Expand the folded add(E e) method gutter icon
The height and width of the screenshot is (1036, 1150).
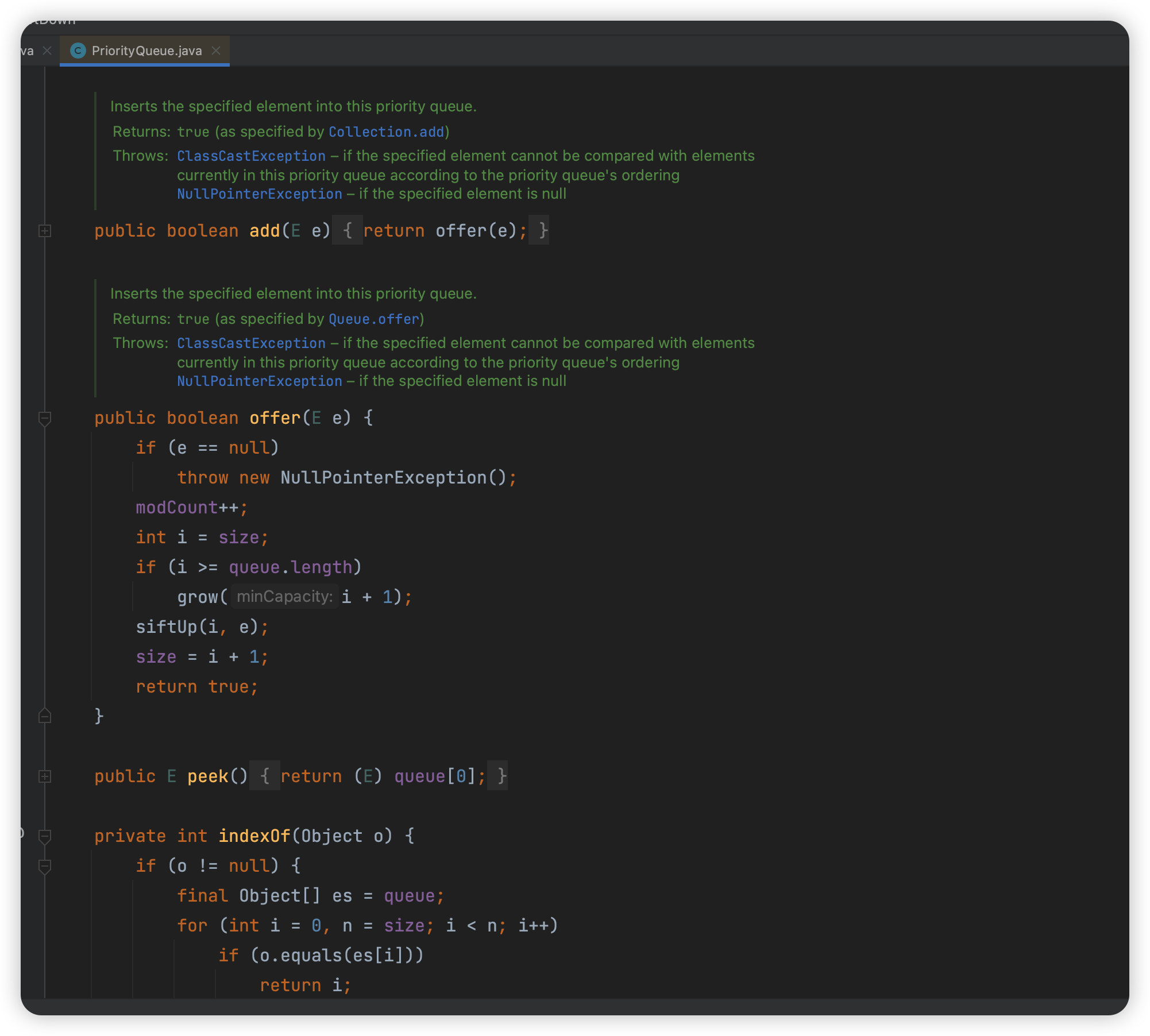coord(45,231)
